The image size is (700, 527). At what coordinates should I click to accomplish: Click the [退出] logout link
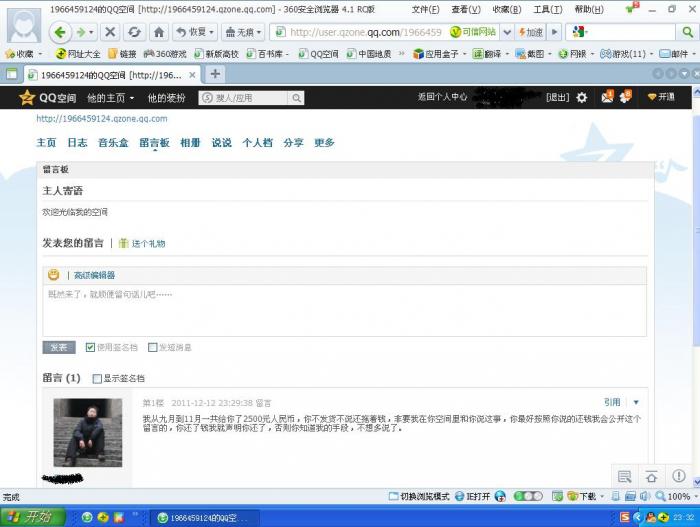pos(558,97)
